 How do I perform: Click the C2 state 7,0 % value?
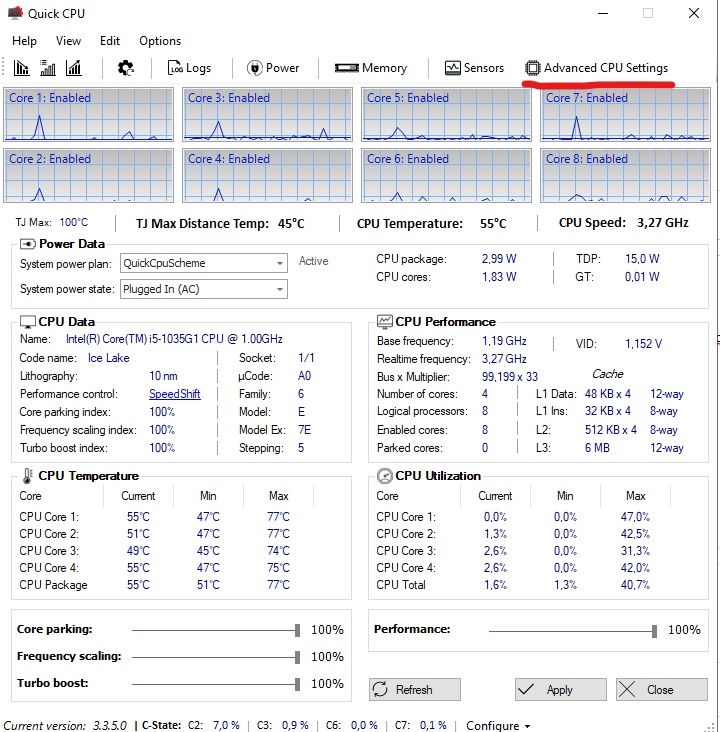[x=226, y=725]
